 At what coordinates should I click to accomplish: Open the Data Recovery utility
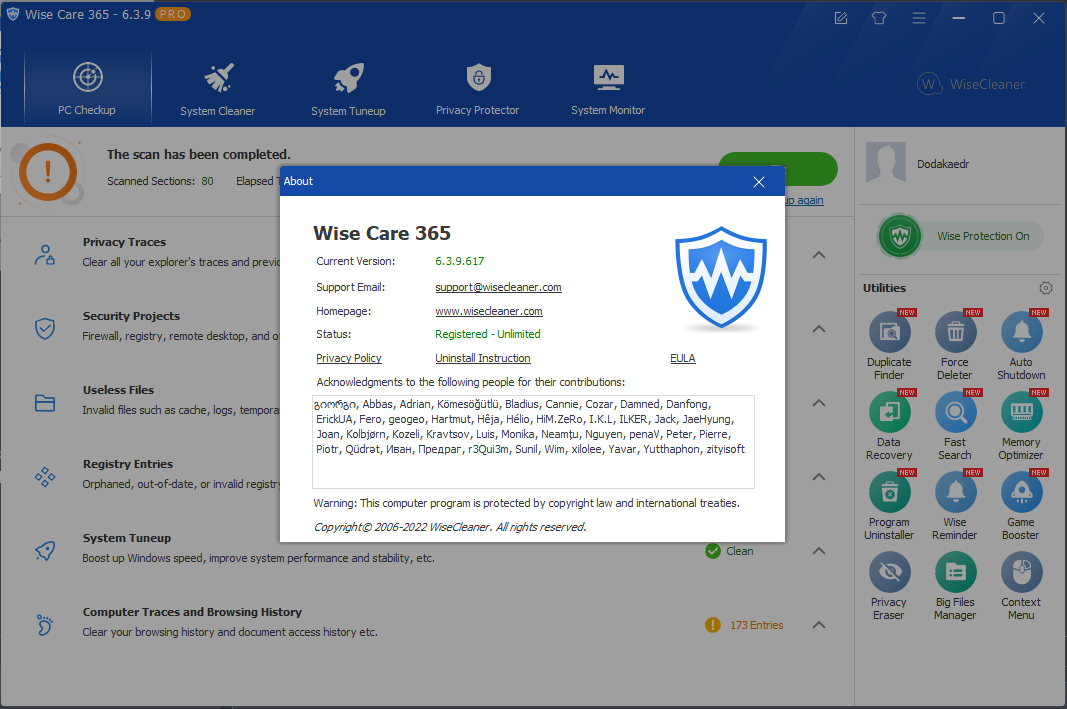coord(889,426)
